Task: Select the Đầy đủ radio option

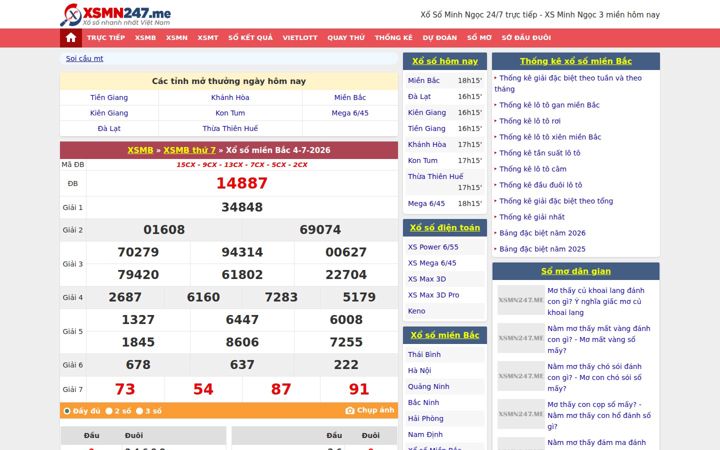Action: pyautogui.click(x=67, y=411)
